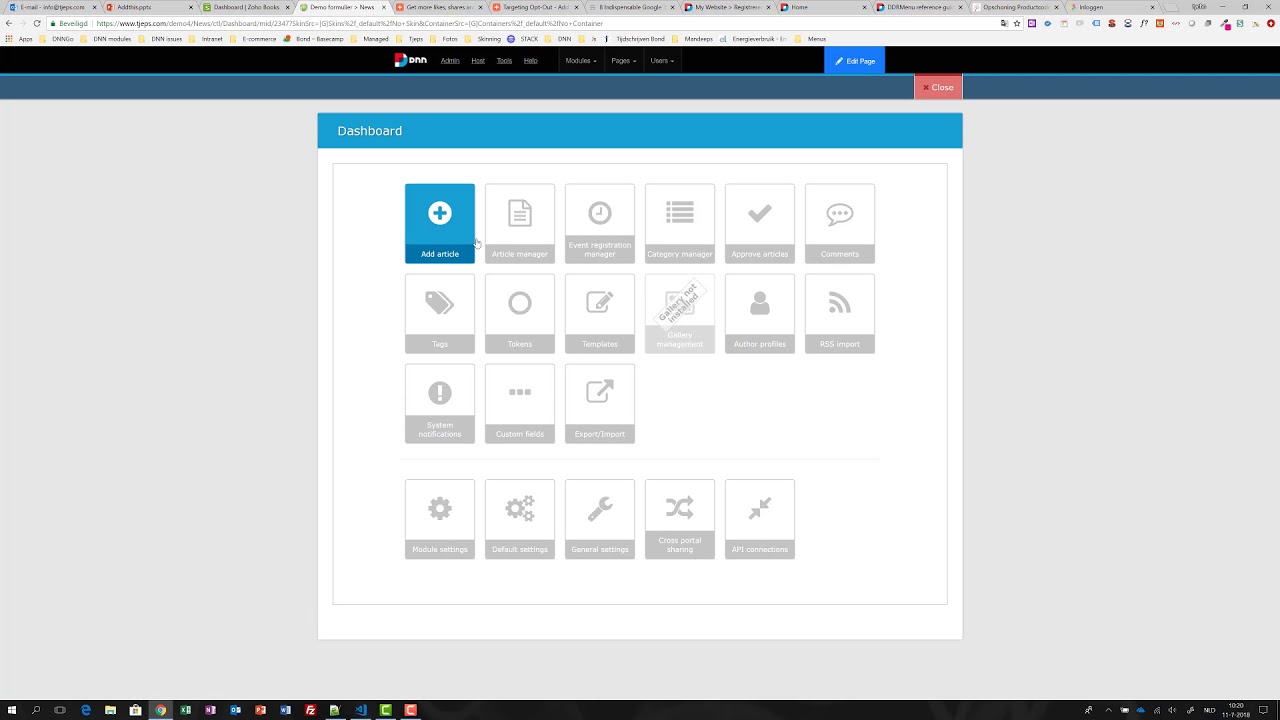Expand the Pages dropdown menu
This screenshot has height=720, width=1280.
pyautogui.click(x=624, y=61)
